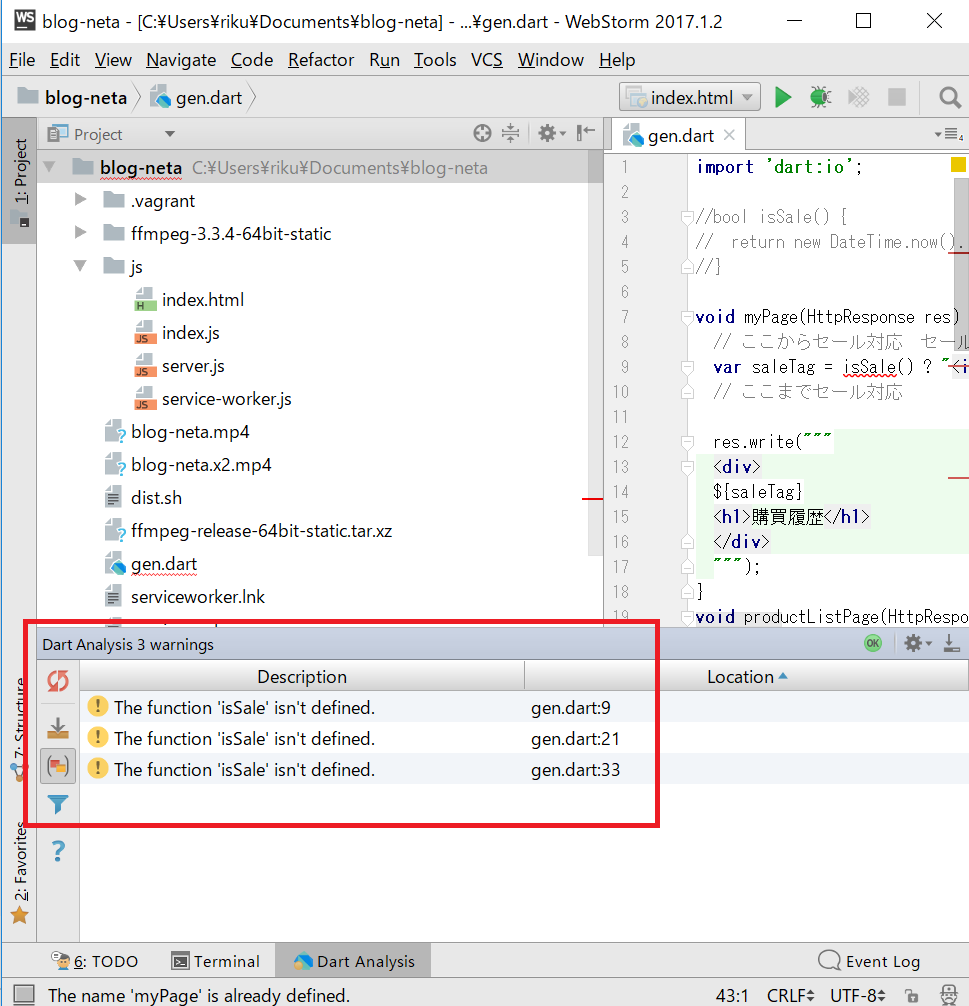Fold the commented block at line 3
The height and width of the screenshot is (1006, 969).
[x=687, y=217]
